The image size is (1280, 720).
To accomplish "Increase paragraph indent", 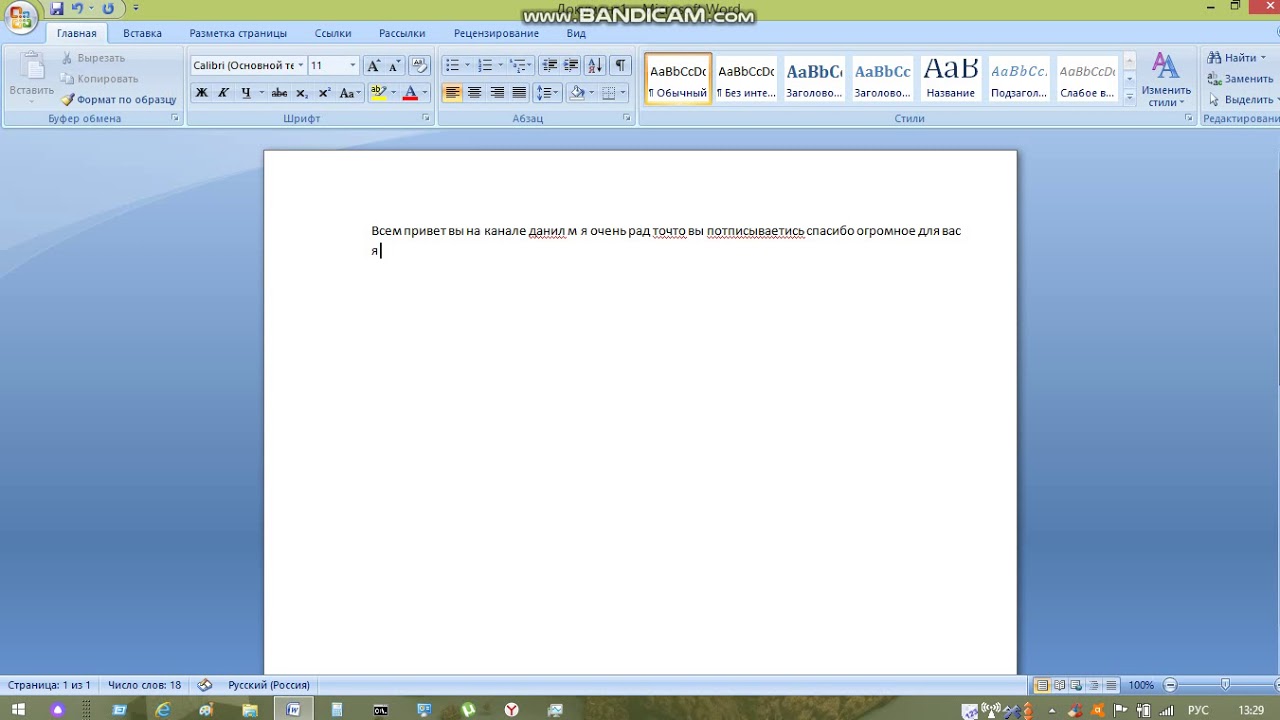I will tap(571, 66).
